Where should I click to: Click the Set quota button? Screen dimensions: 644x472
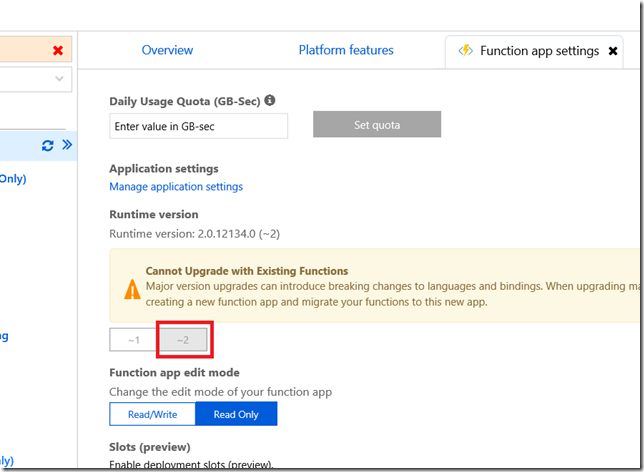(377, 124)
